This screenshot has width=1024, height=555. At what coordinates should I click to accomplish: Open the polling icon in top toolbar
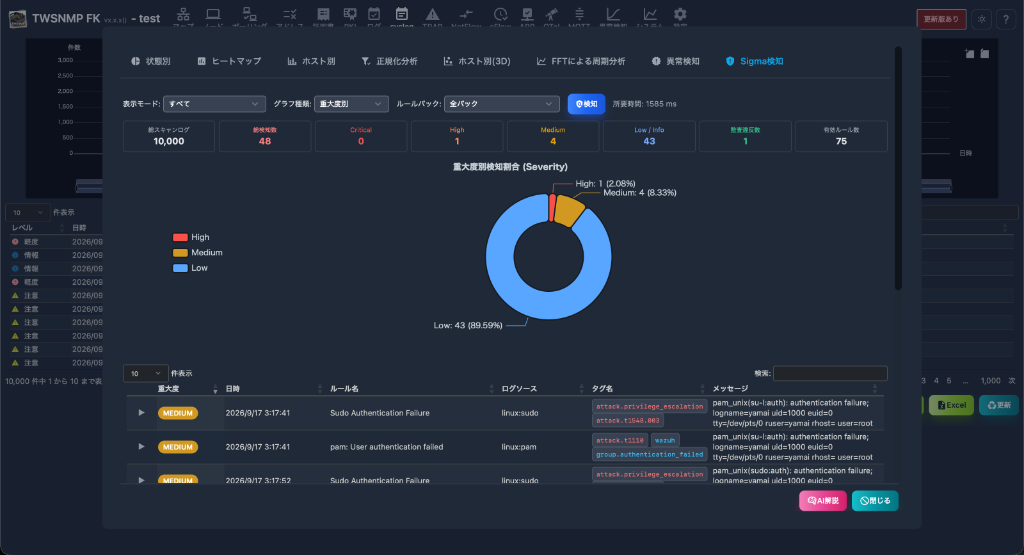[x=249, y=14]
